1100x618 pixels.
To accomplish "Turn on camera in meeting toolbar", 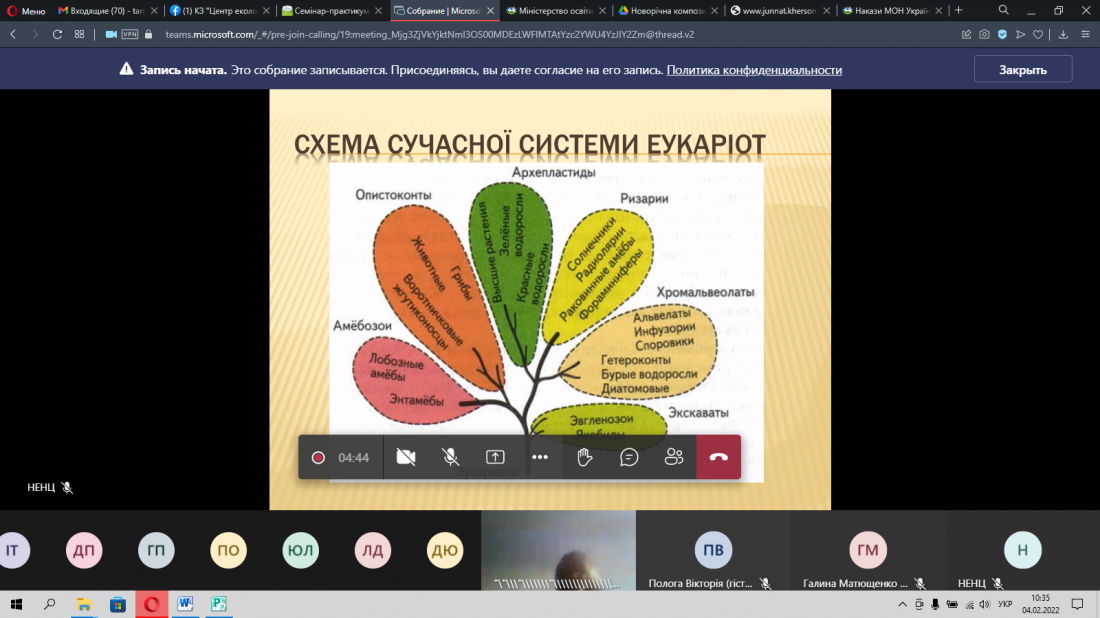I will 405,457.
